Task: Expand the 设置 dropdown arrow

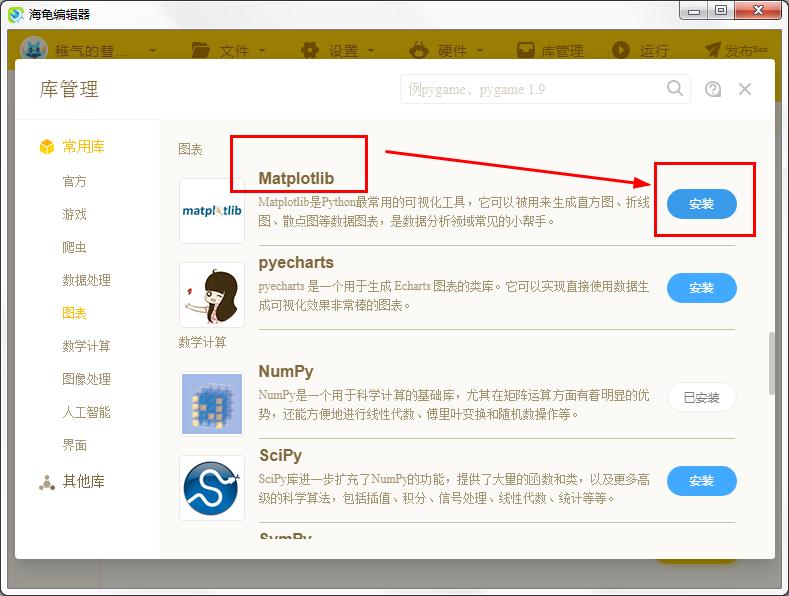Action: click(371, 50)
